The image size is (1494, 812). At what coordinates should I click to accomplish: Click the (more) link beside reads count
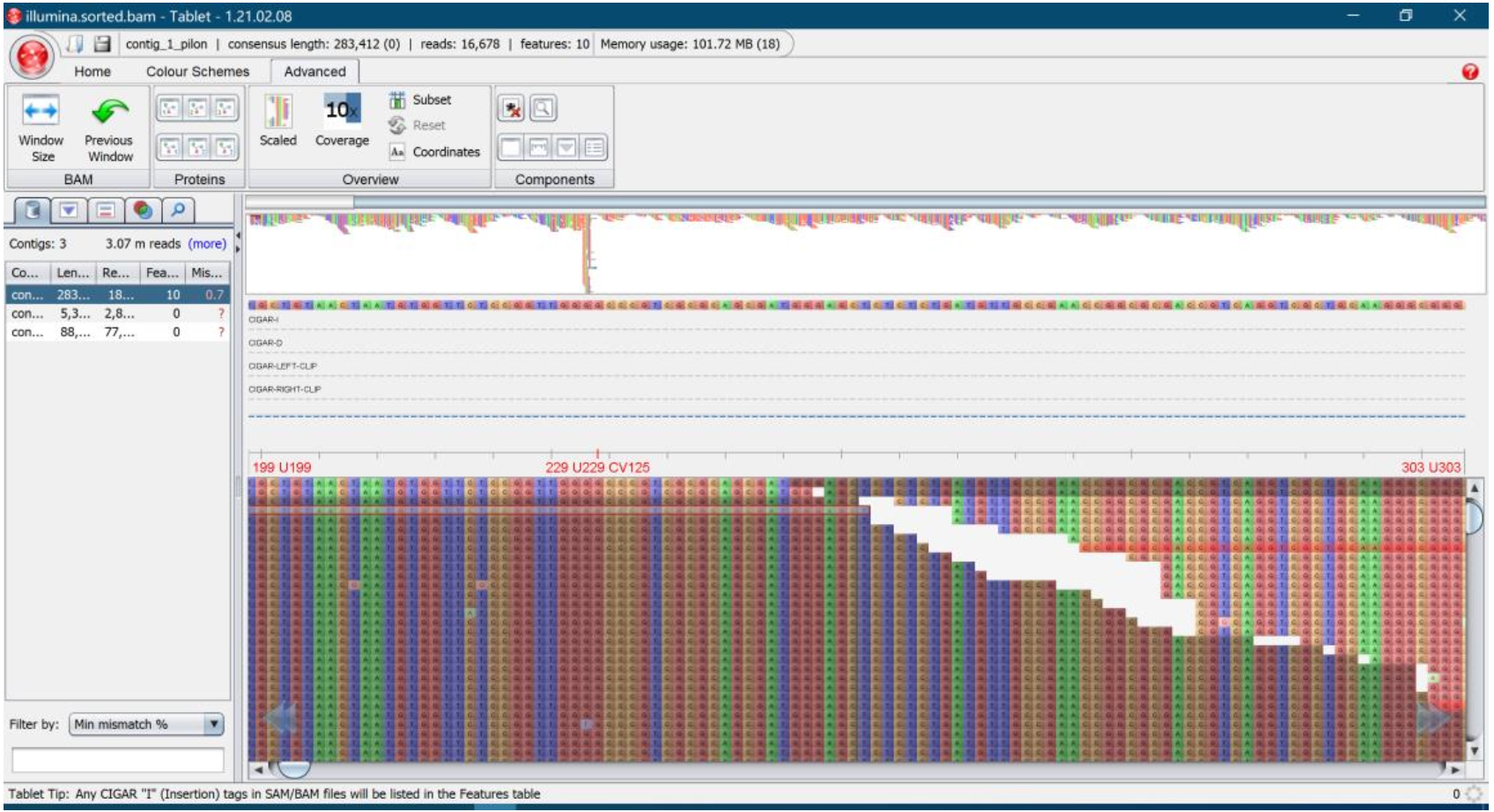[x=207, y=244]
